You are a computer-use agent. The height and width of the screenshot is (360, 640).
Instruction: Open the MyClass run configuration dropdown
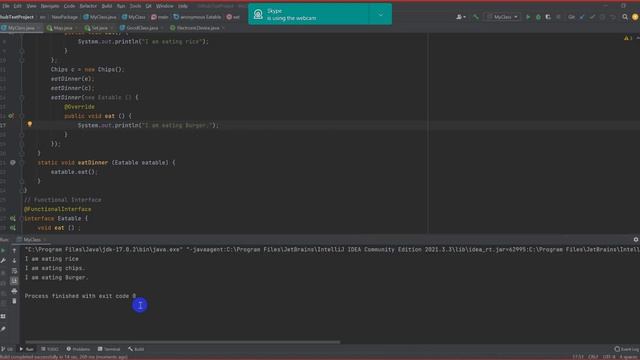click(502, 17)
